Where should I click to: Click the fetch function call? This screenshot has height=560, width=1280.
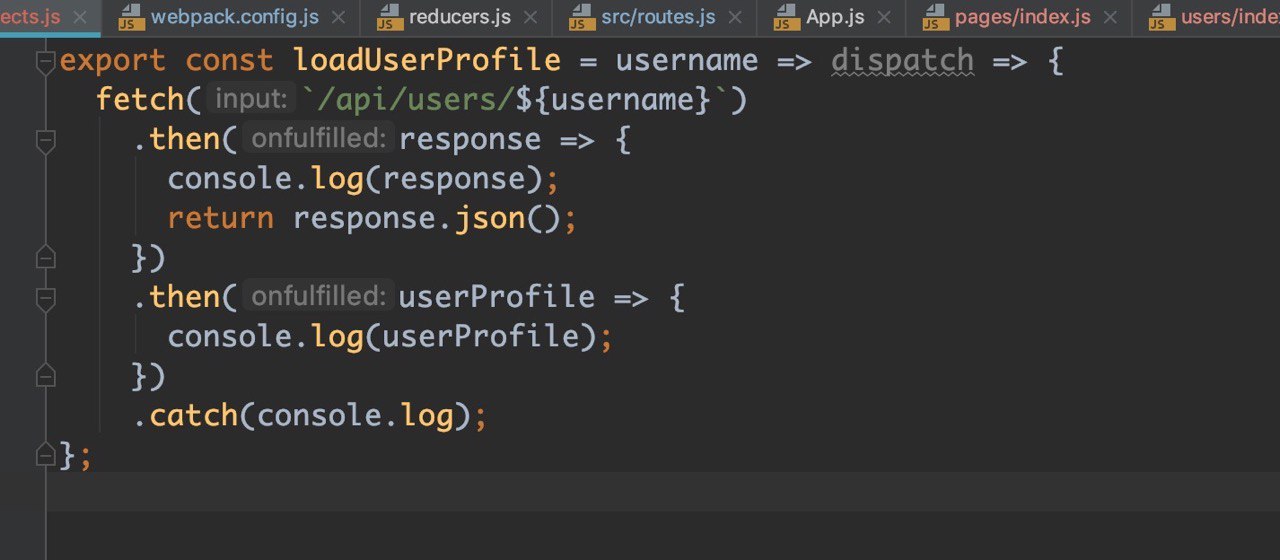[141, 100]
